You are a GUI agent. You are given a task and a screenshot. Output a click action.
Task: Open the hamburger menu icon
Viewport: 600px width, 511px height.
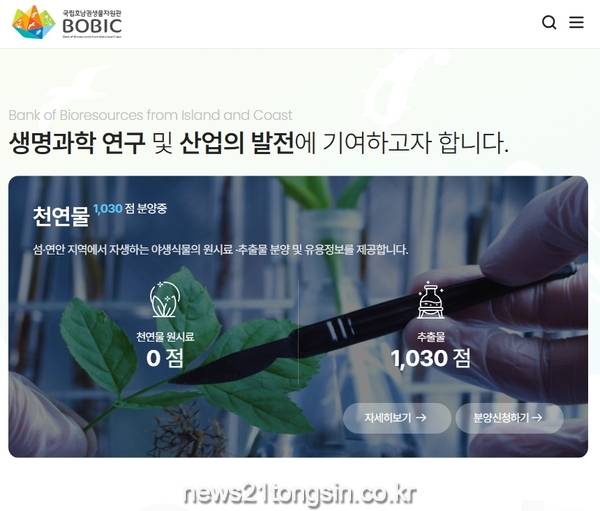(576, 22)
